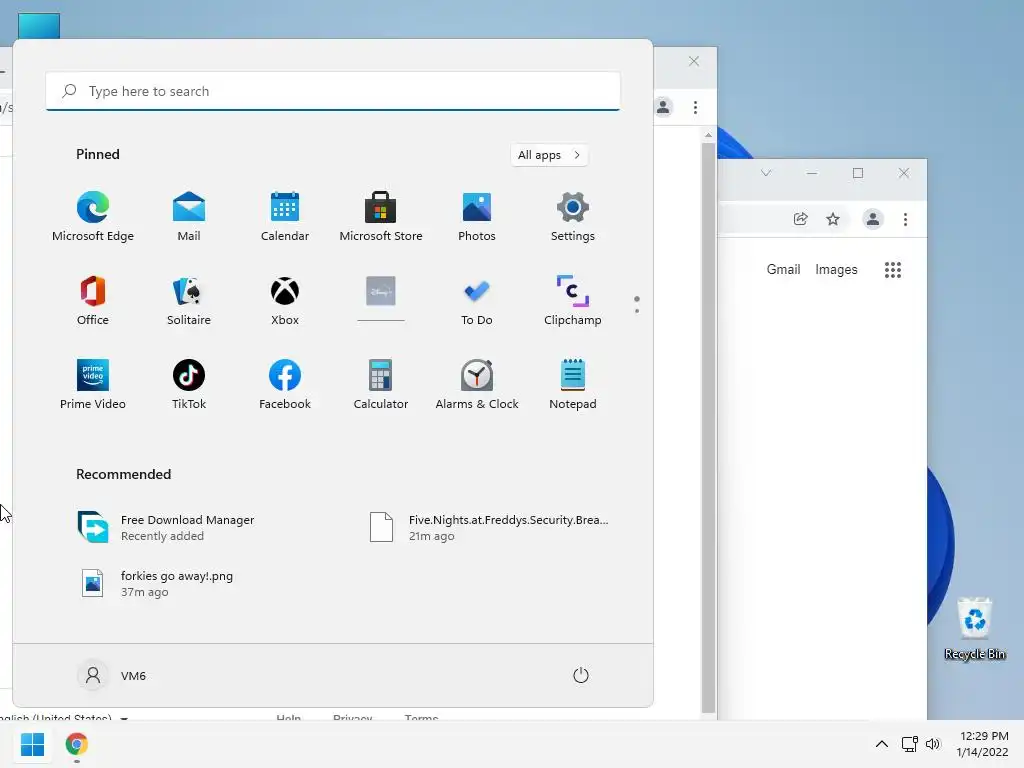Launch the Office app
The image size is (1024, 768).
[x=93, y=300]
